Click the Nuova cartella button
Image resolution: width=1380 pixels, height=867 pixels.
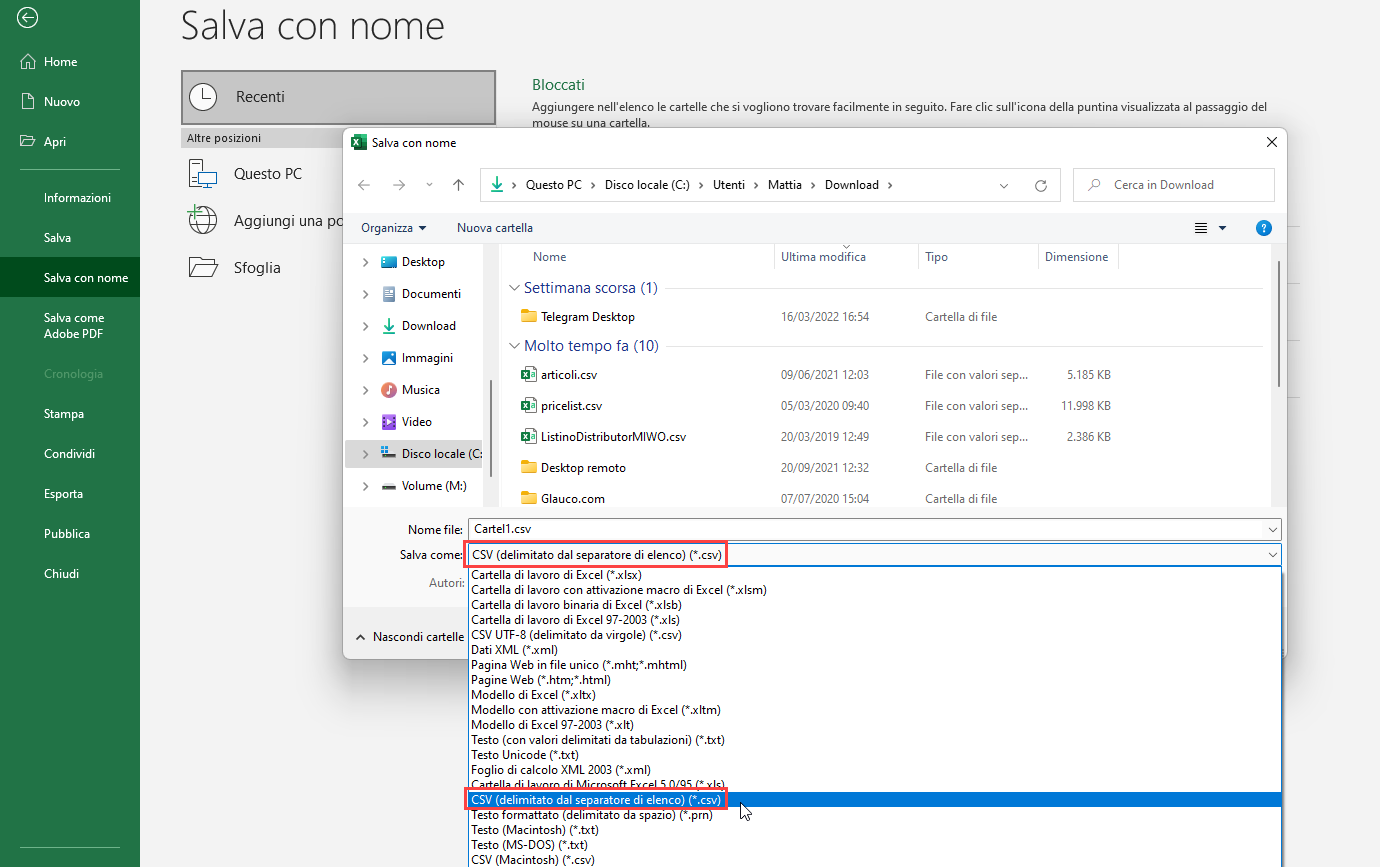(x=495, y=228)
